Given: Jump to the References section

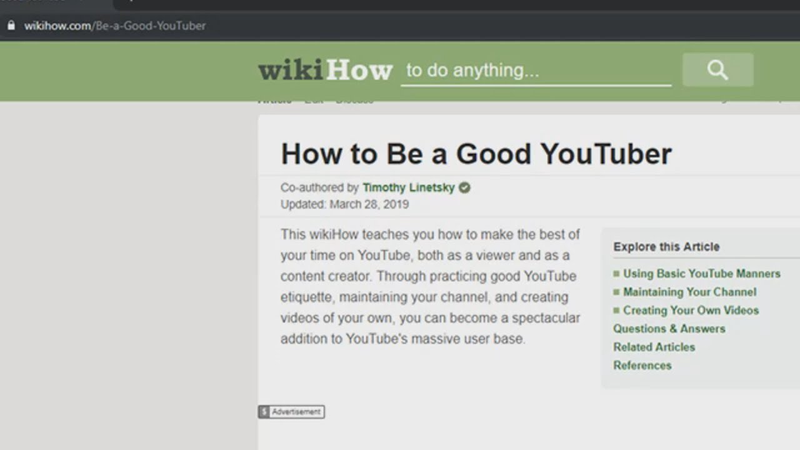Looking at the screenshot, I should (642, 365).
